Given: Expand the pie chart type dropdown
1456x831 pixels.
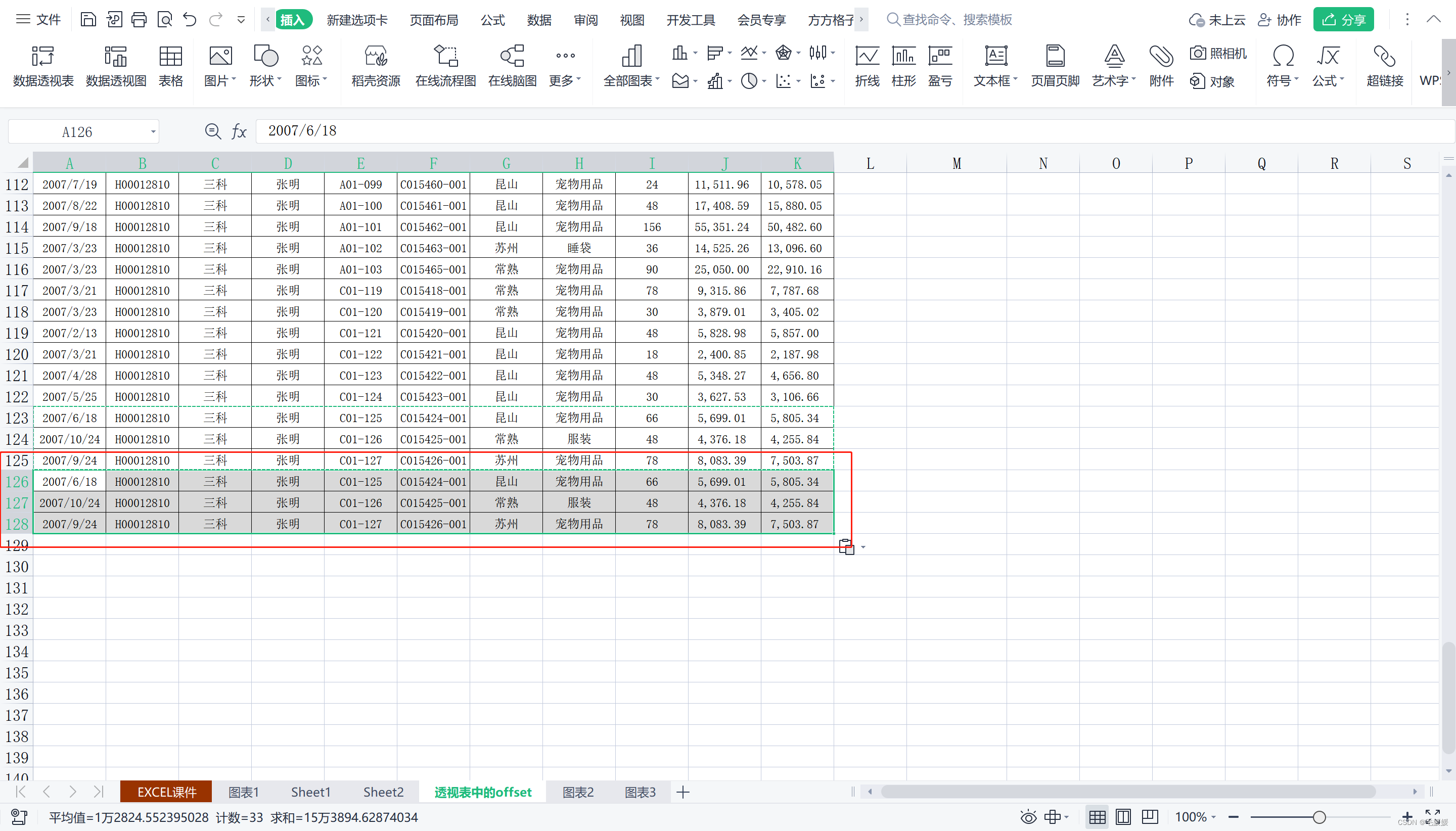Looking at the screenshot, I should tap(764, 81).
